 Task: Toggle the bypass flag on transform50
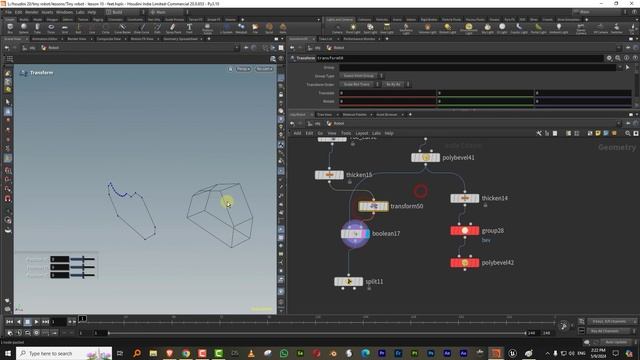coord(362,206)
